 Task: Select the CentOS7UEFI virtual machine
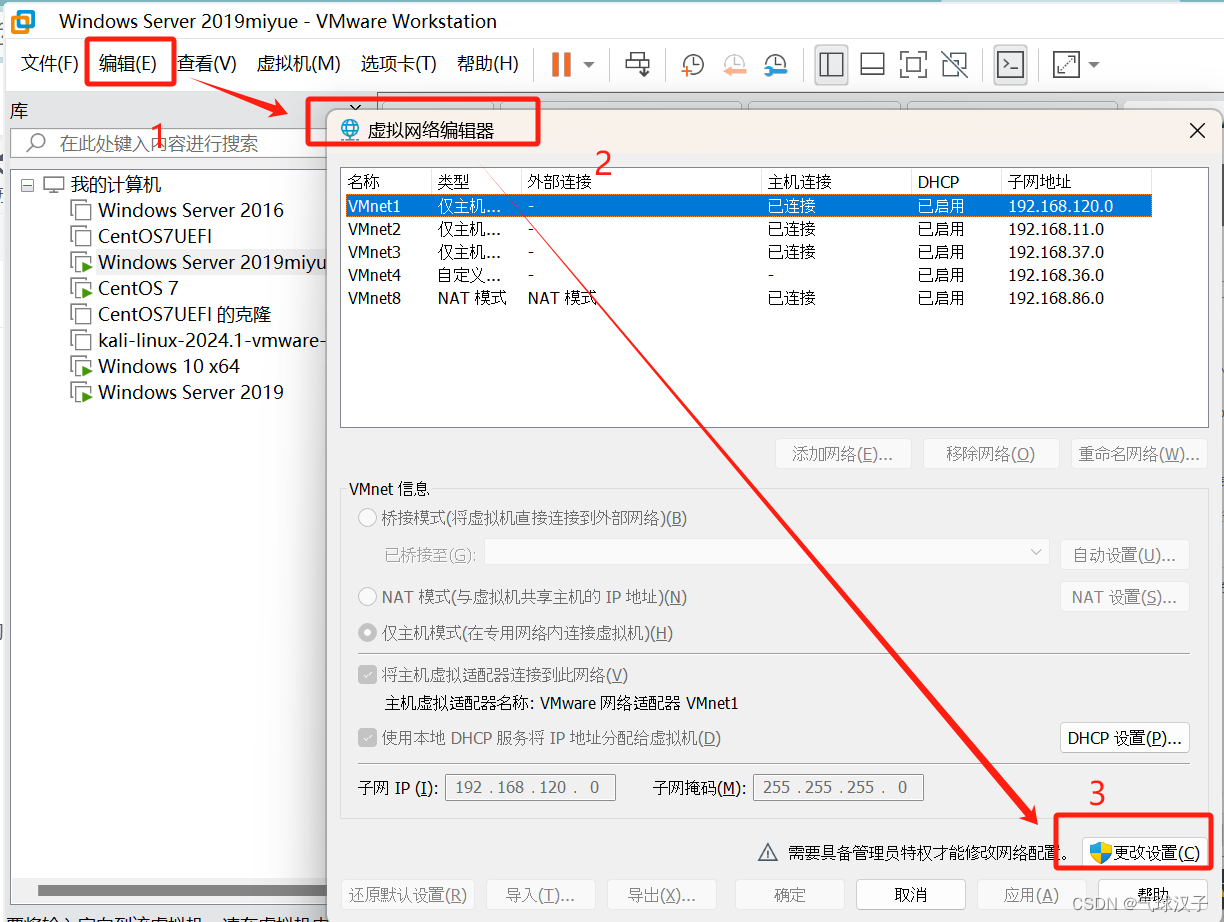[x=155, y=236]
